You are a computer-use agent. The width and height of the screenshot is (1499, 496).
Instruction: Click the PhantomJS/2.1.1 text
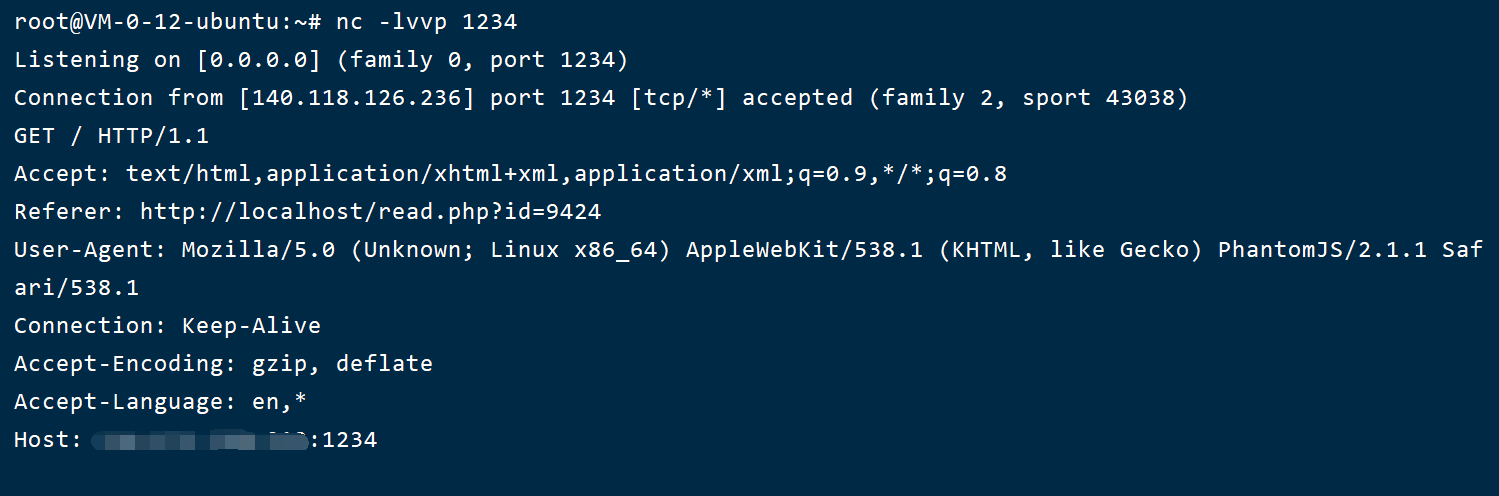click(x=1322, y=250)
